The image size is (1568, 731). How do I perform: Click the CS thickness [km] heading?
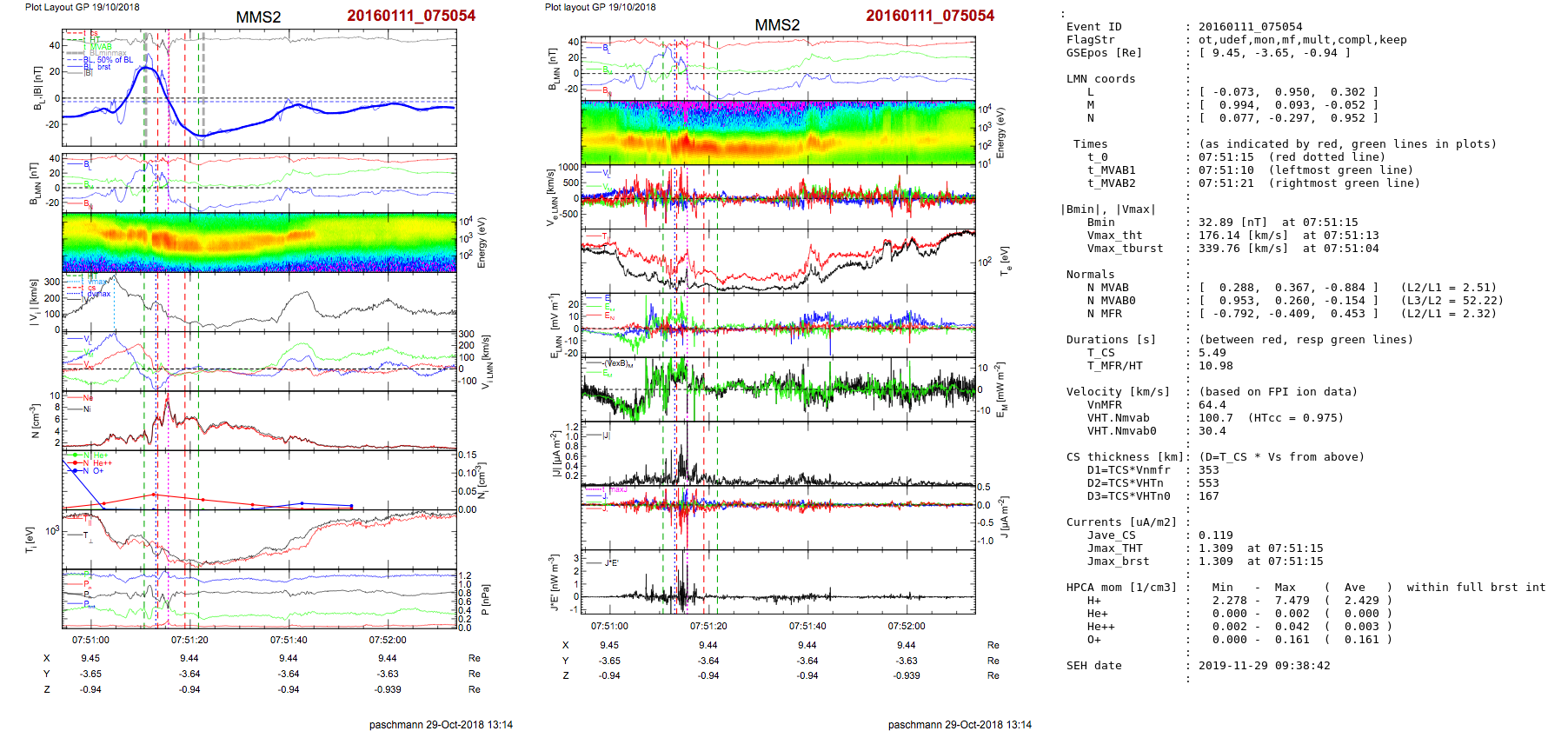(x=1125, y=457)
